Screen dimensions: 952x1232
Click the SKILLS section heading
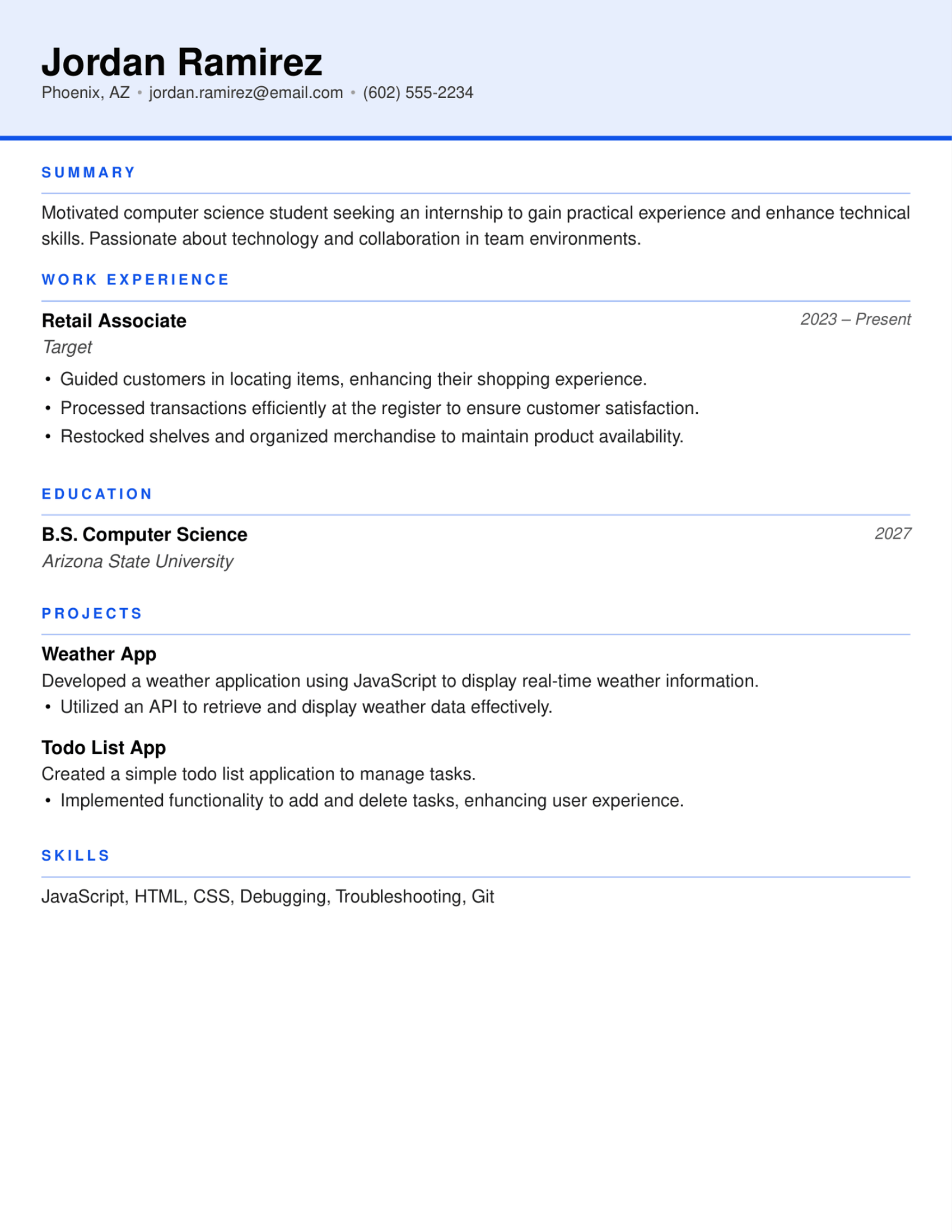[76, 856]
